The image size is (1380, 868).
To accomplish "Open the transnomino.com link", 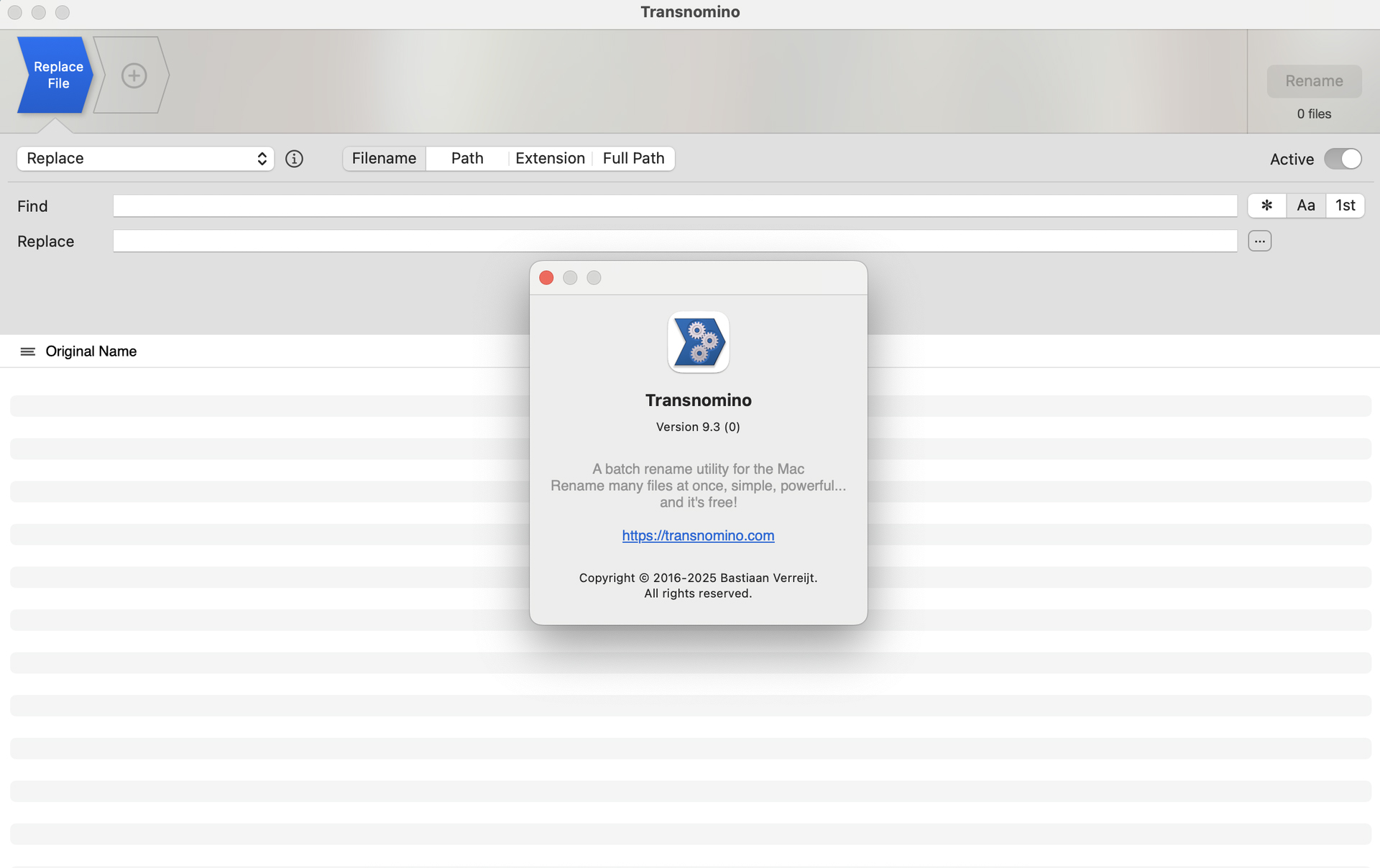I will tap(698, 536).
